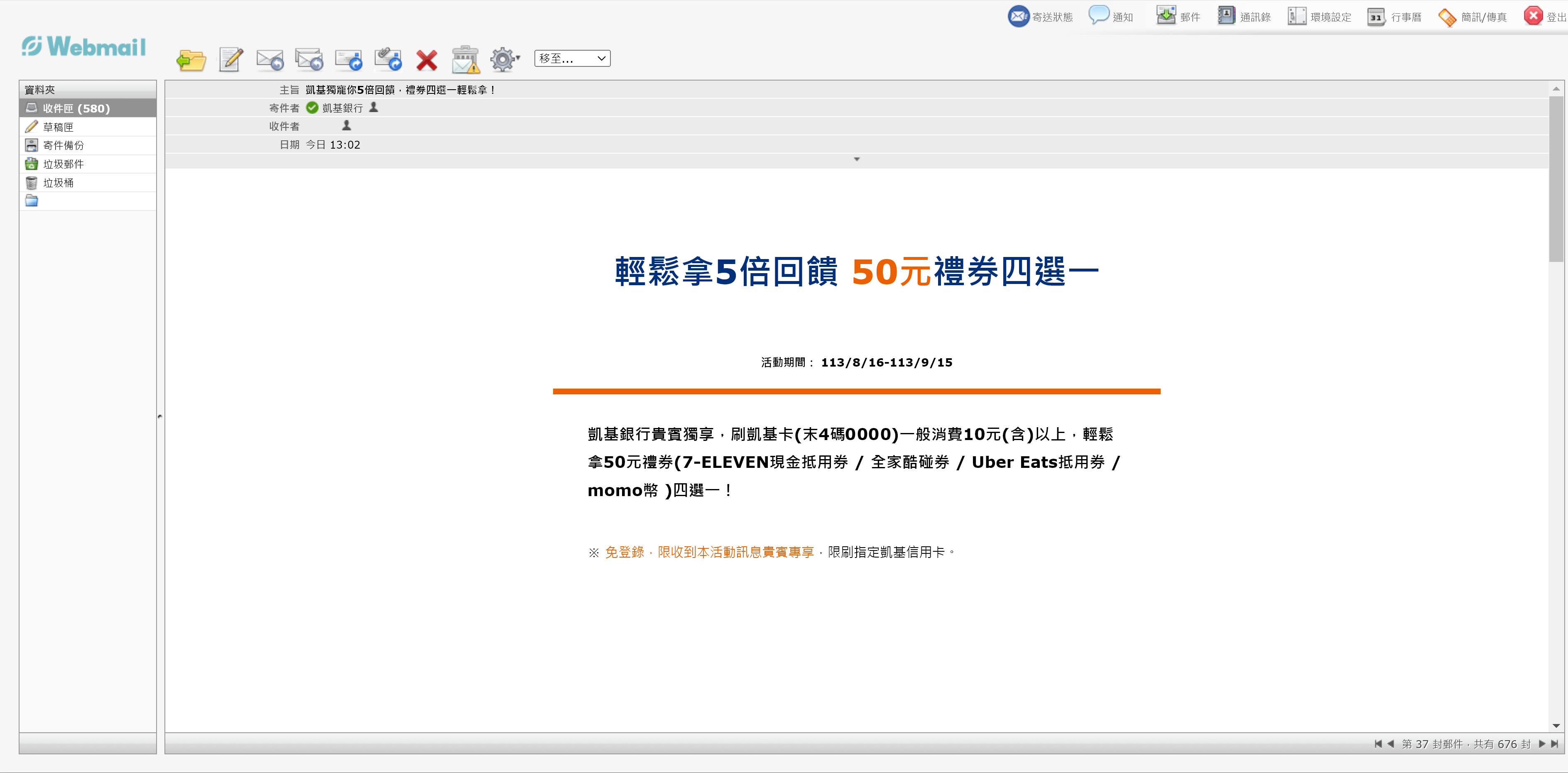Click sender name 凱基銀行

[343, 108]
